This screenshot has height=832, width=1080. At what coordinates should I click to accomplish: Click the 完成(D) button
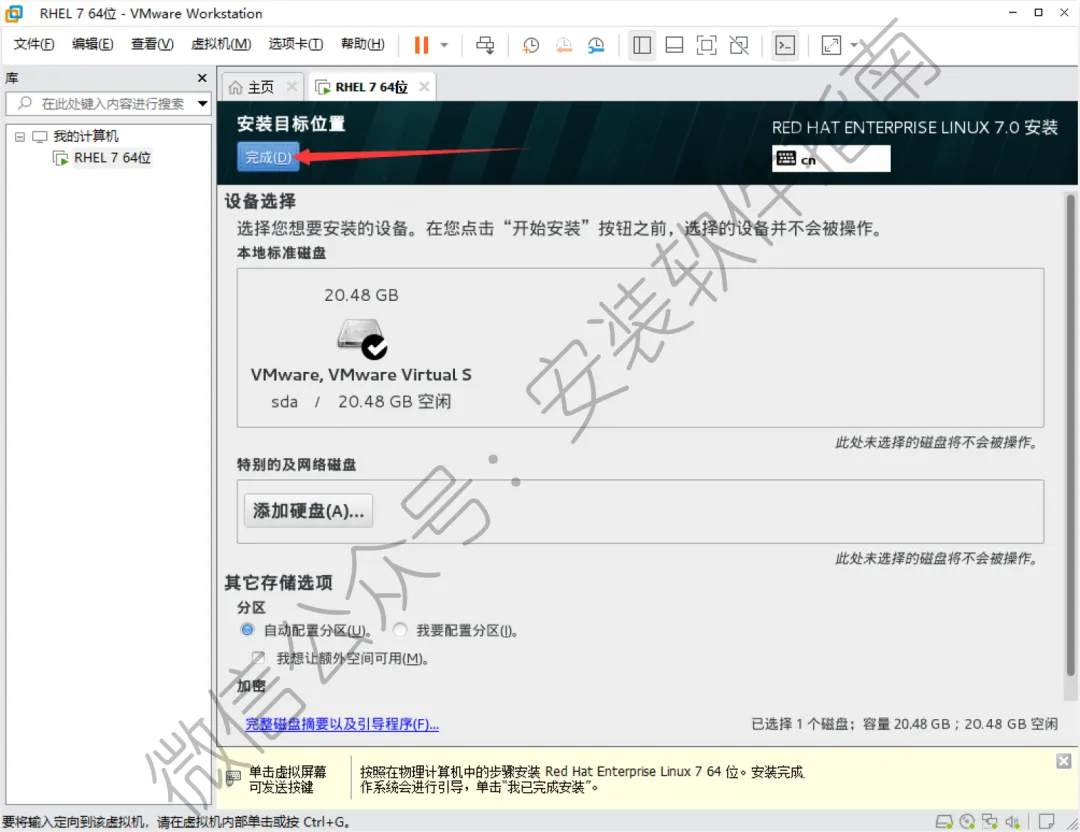(x=268, y=157)
